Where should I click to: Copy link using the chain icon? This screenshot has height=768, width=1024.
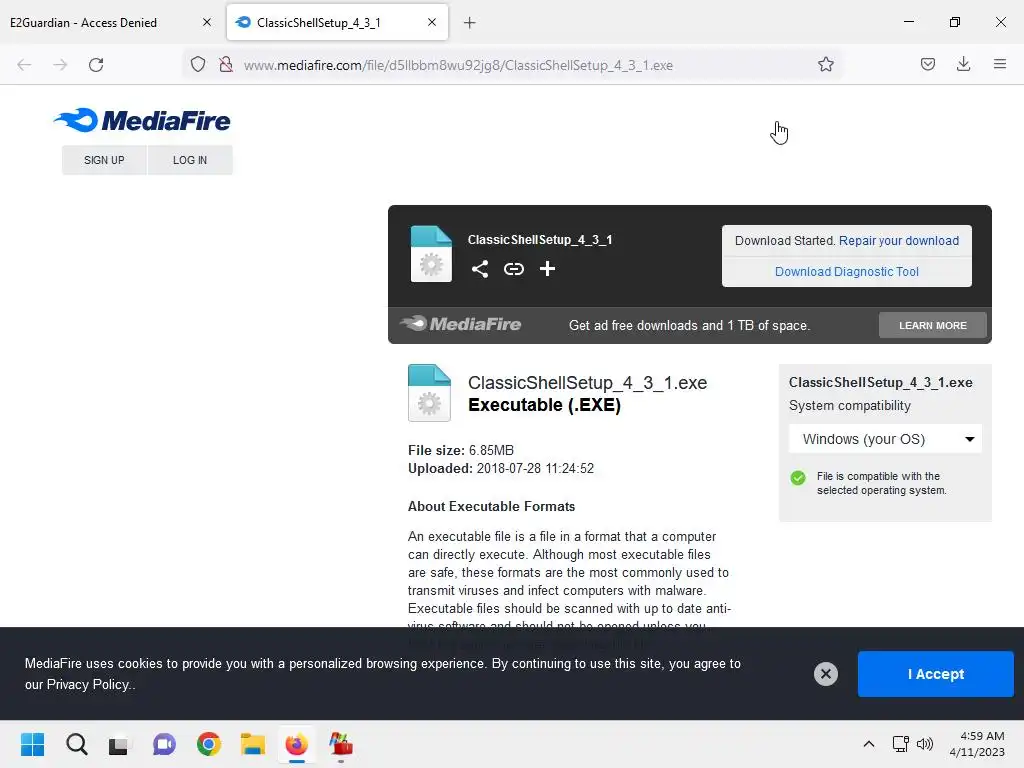[x=514, y=269]
